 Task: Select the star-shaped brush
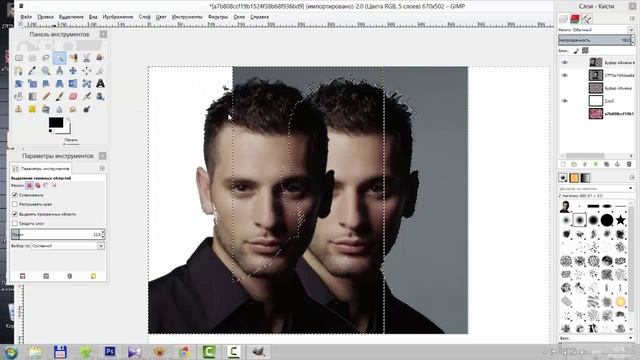click(x=620, y=220)
